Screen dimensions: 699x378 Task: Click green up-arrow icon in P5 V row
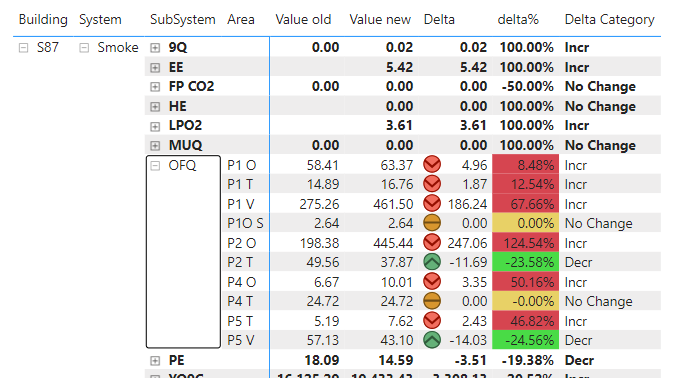click(x=432, y=340)
